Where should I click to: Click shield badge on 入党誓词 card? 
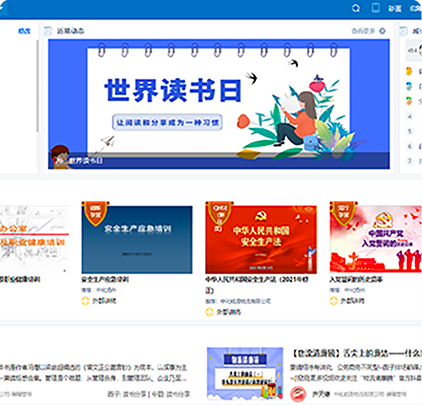pyautogui.click(x=344, y=213)
